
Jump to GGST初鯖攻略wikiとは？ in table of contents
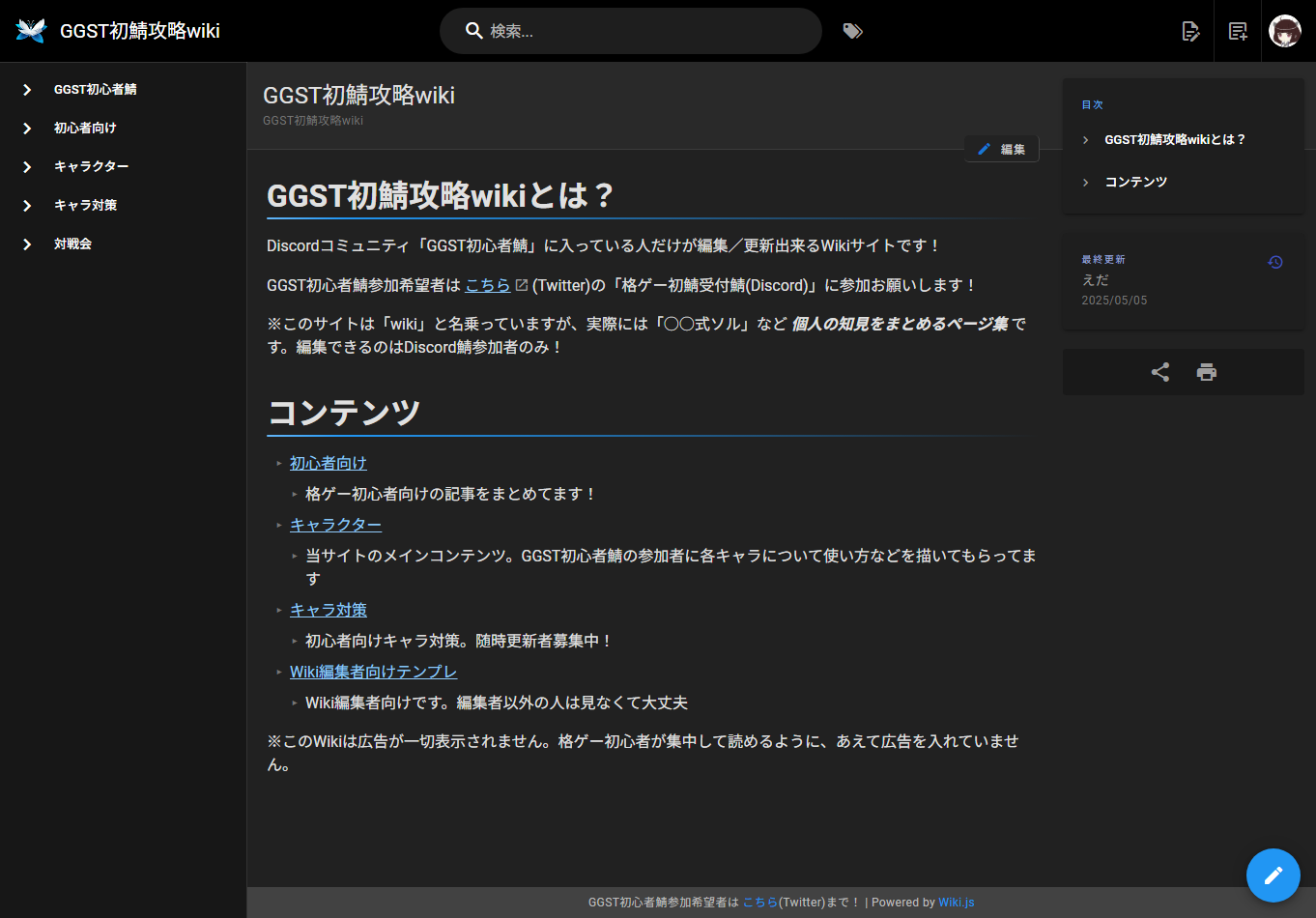click(1175, 140)
